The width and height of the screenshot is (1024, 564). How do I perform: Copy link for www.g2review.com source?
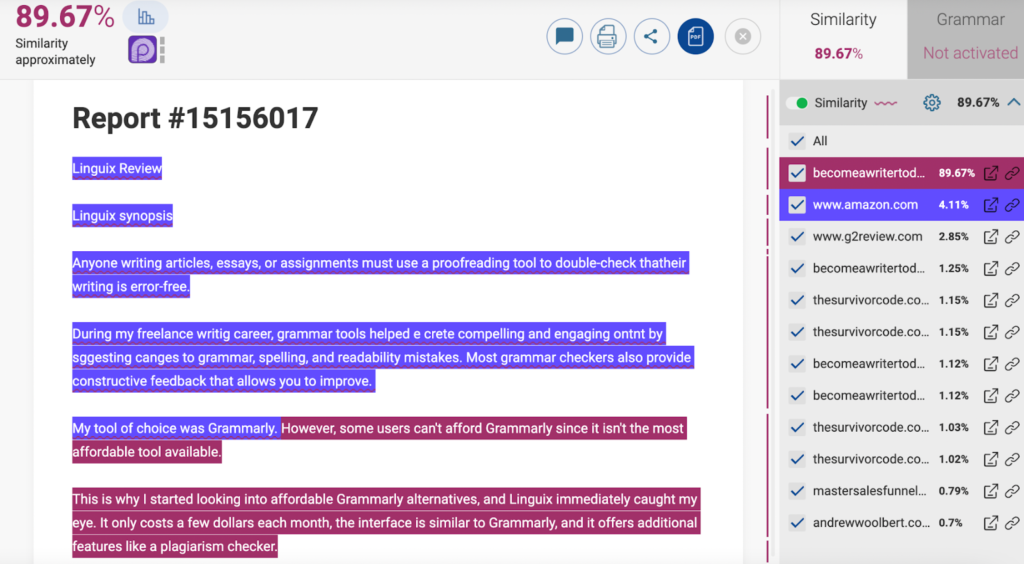coord(1012,237)
